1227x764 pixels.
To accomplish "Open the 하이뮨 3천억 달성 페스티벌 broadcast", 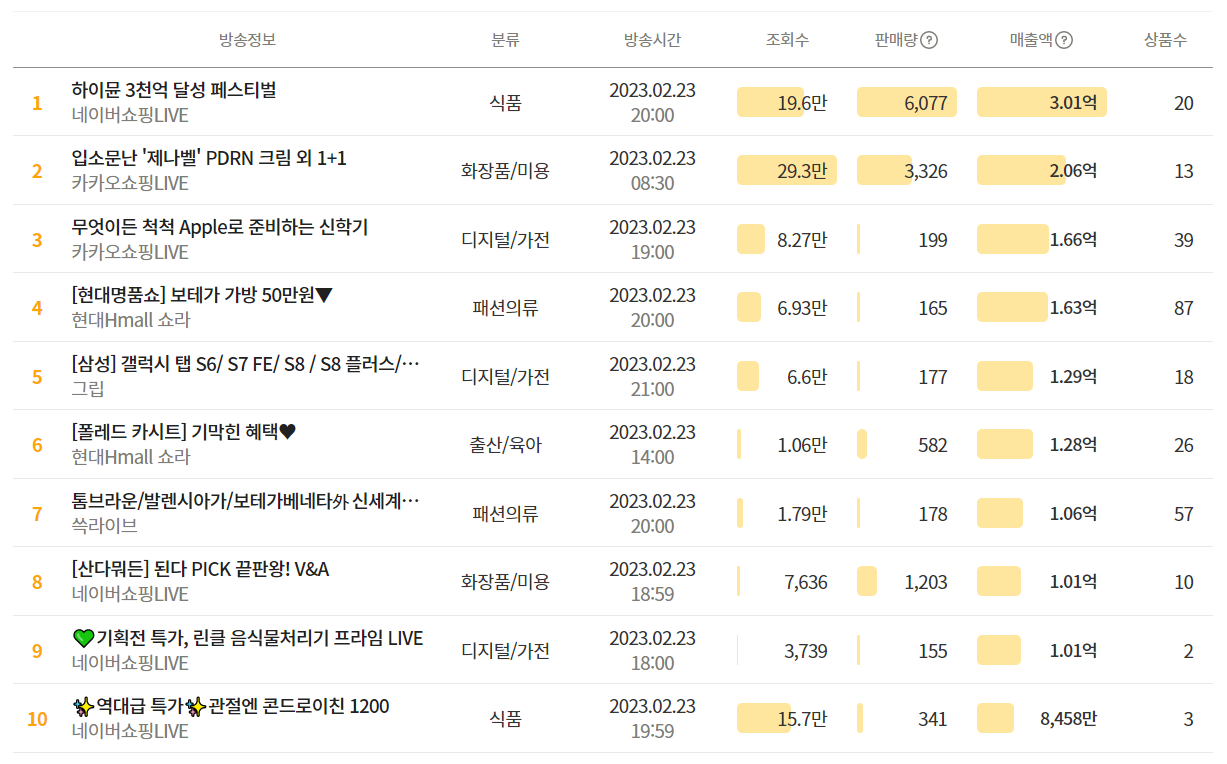I will (x=174, y=90).
